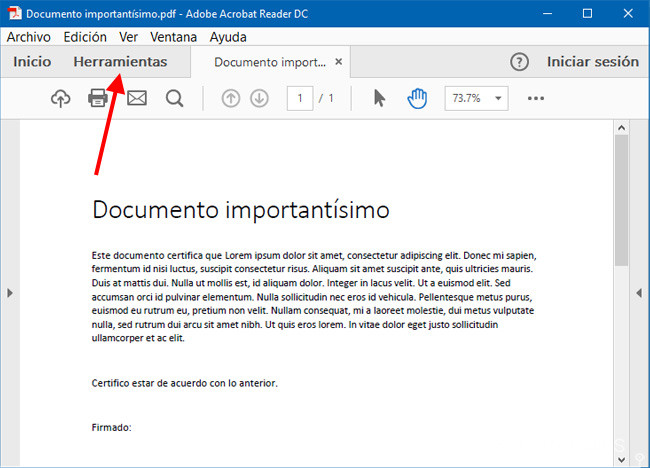This screenshot has width=650, height=468.
Task: Click the cloud upload icon
Action: tap(61, 98)
